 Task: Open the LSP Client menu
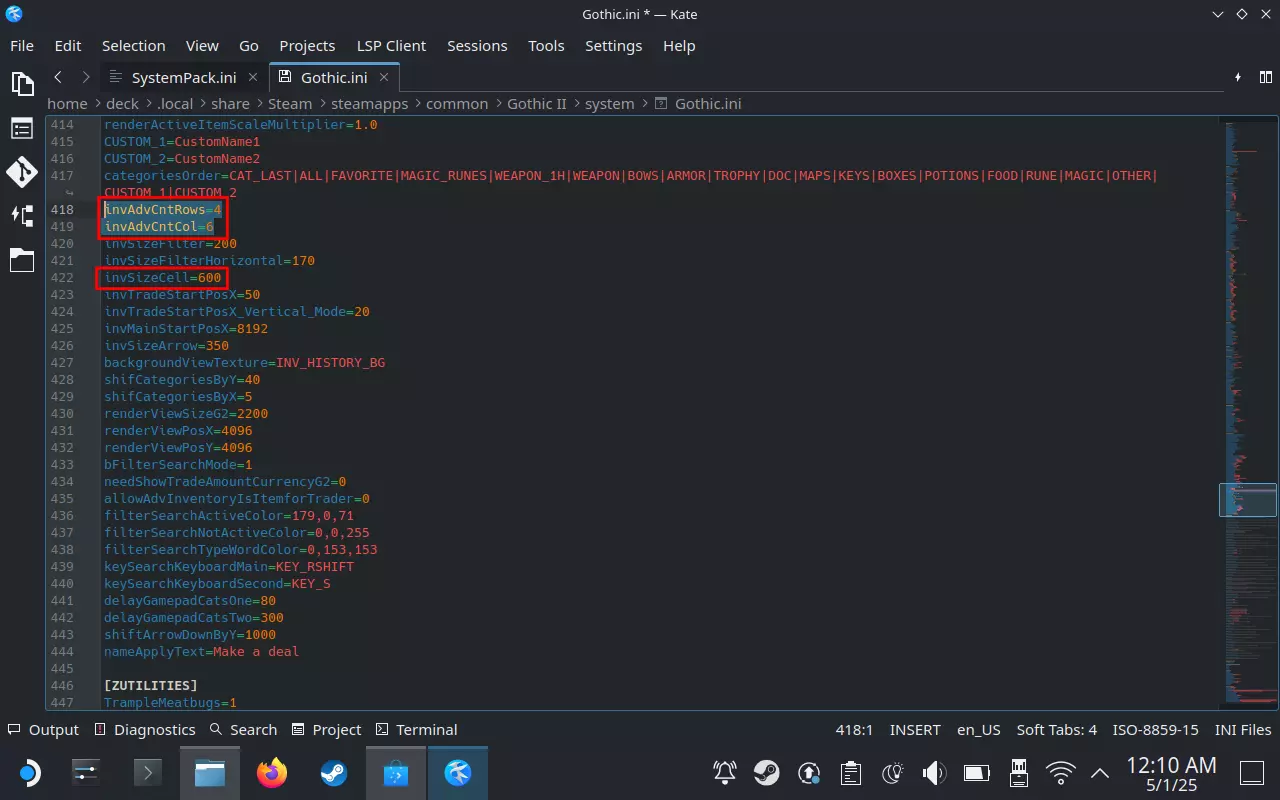coord(391,46)
